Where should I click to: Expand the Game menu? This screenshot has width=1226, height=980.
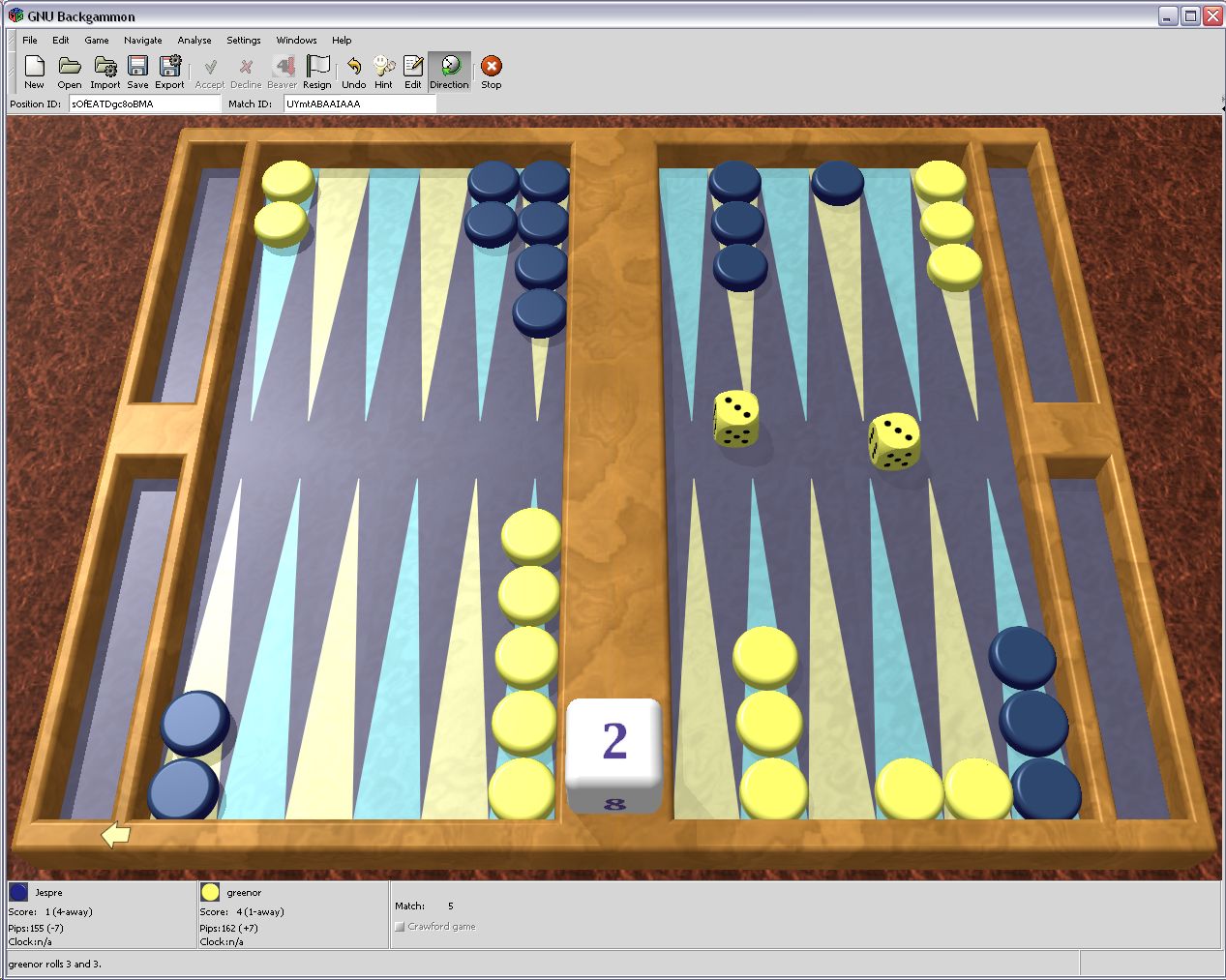tap(97, 41)
